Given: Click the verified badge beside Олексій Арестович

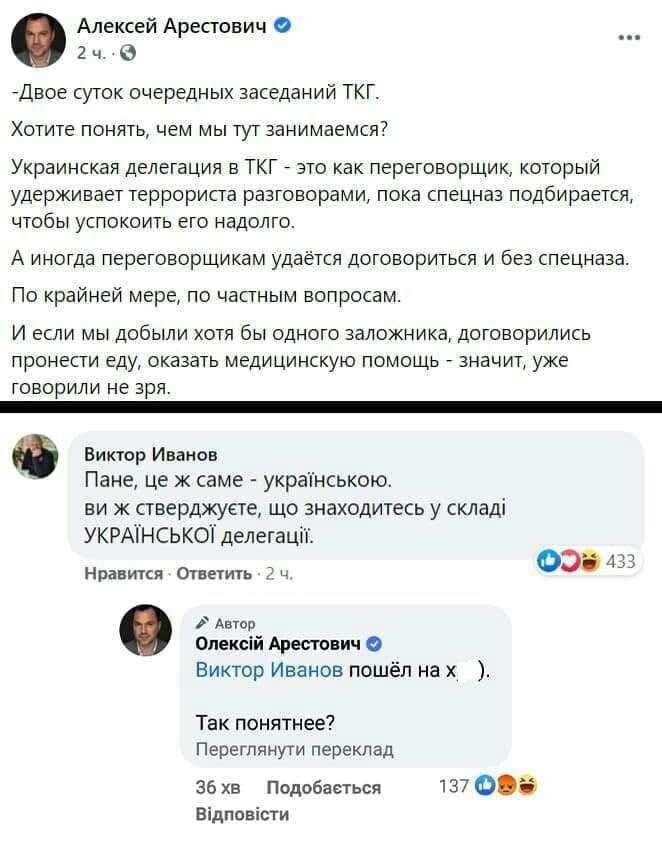Looking at the screenshot, I should click(373, 643).
